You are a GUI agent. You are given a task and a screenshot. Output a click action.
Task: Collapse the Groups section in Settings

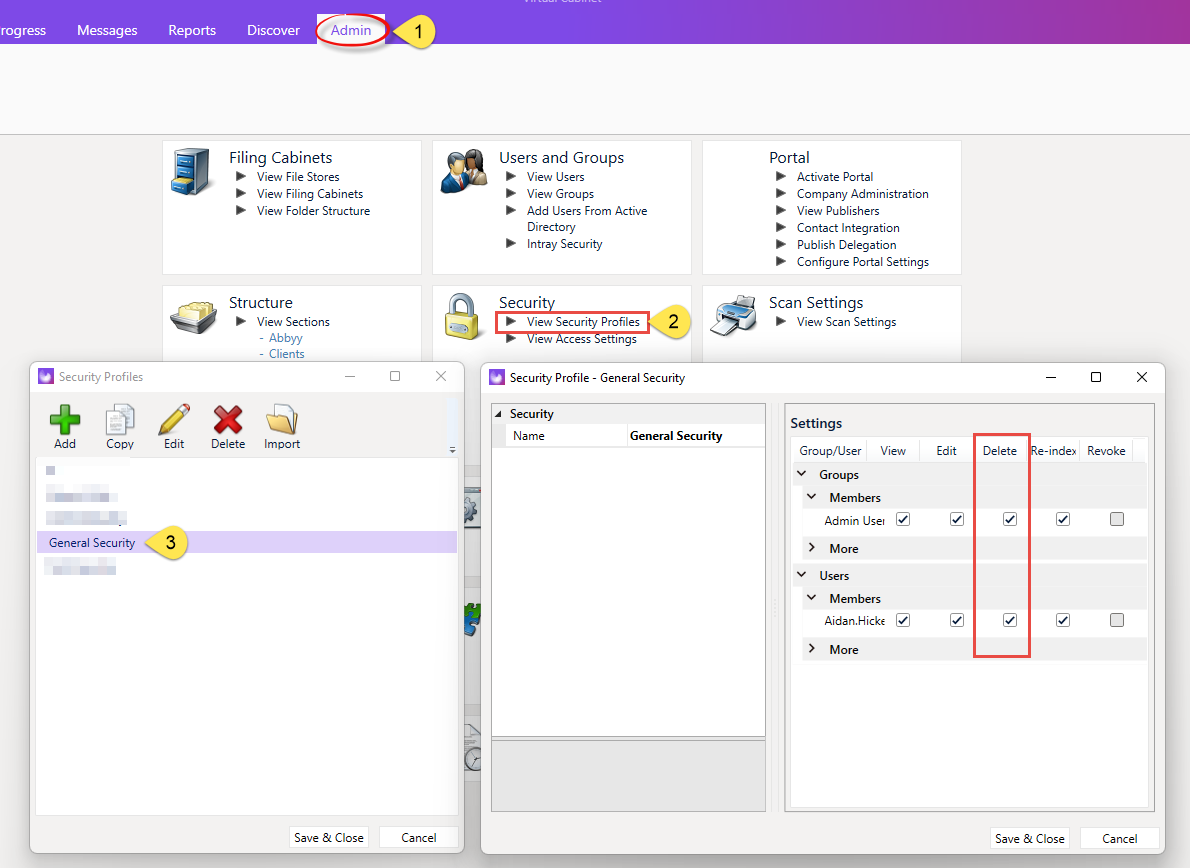(801, 473)
